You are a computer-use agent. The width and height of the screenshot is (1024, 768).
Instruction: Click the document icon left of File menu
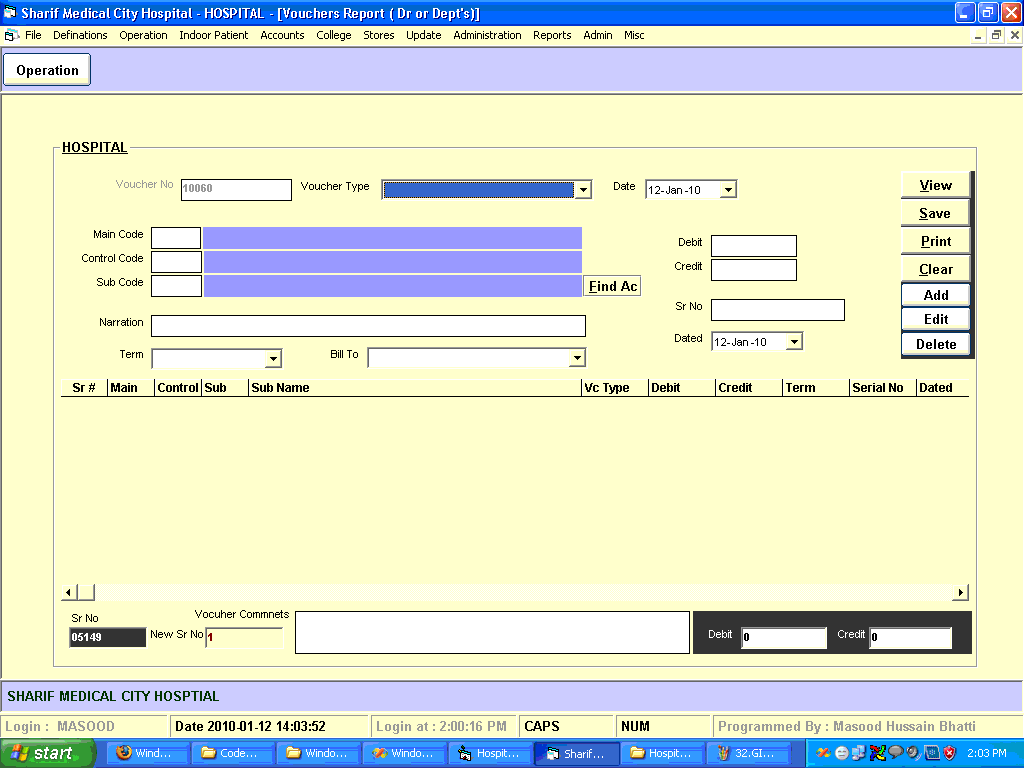(12, 35)
